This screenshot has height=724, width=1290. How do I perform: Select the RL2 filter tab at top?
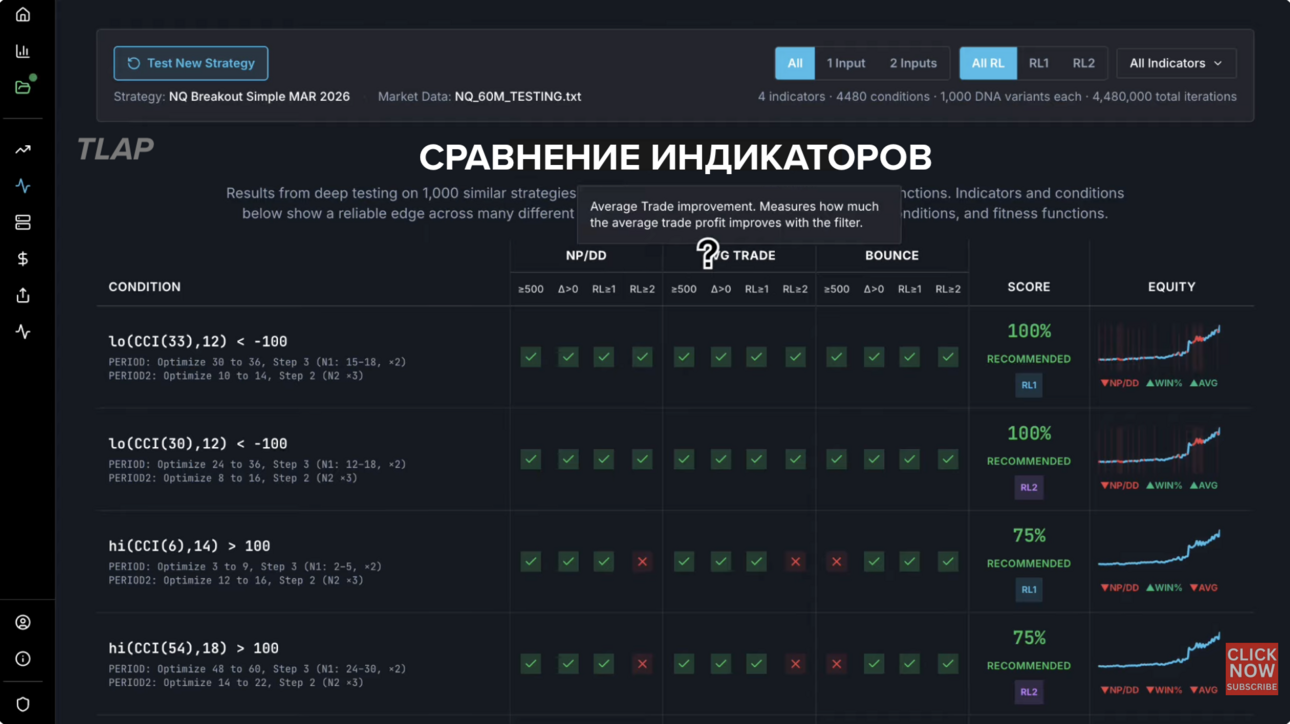pyautogui.click(x=1084, y=63)
